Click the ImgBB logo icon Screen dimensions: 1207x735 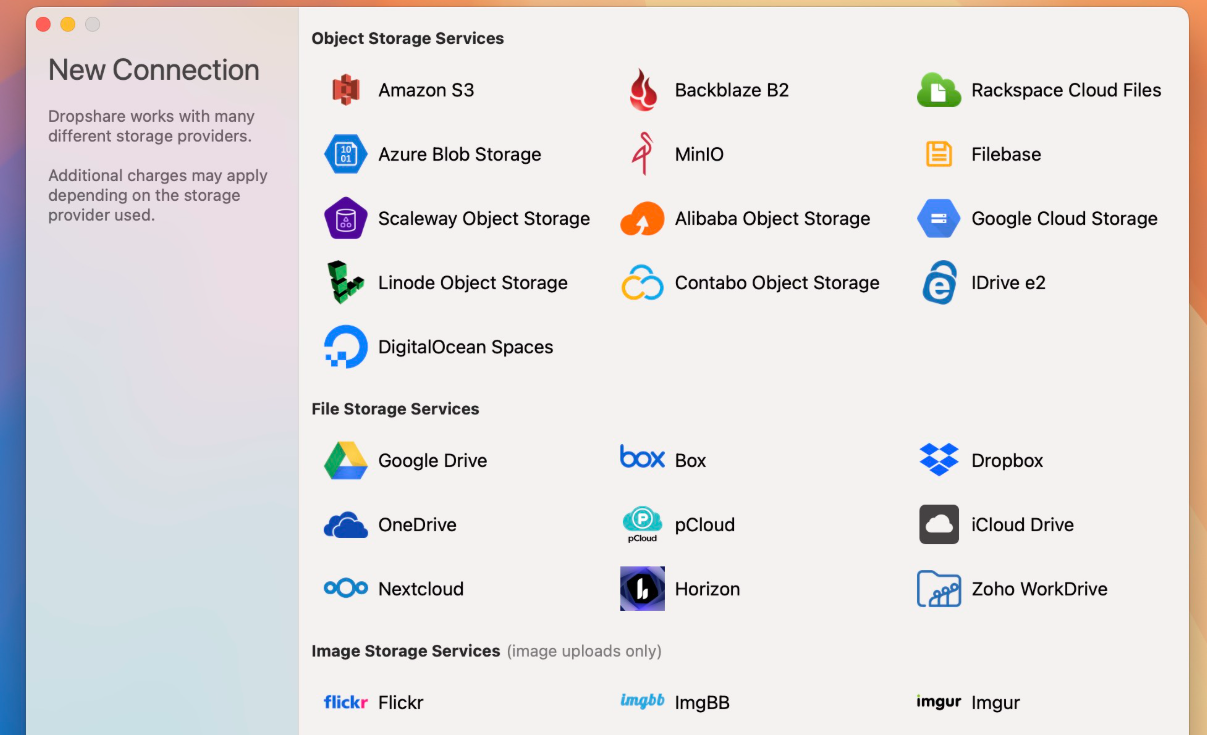tap(642, 701)
